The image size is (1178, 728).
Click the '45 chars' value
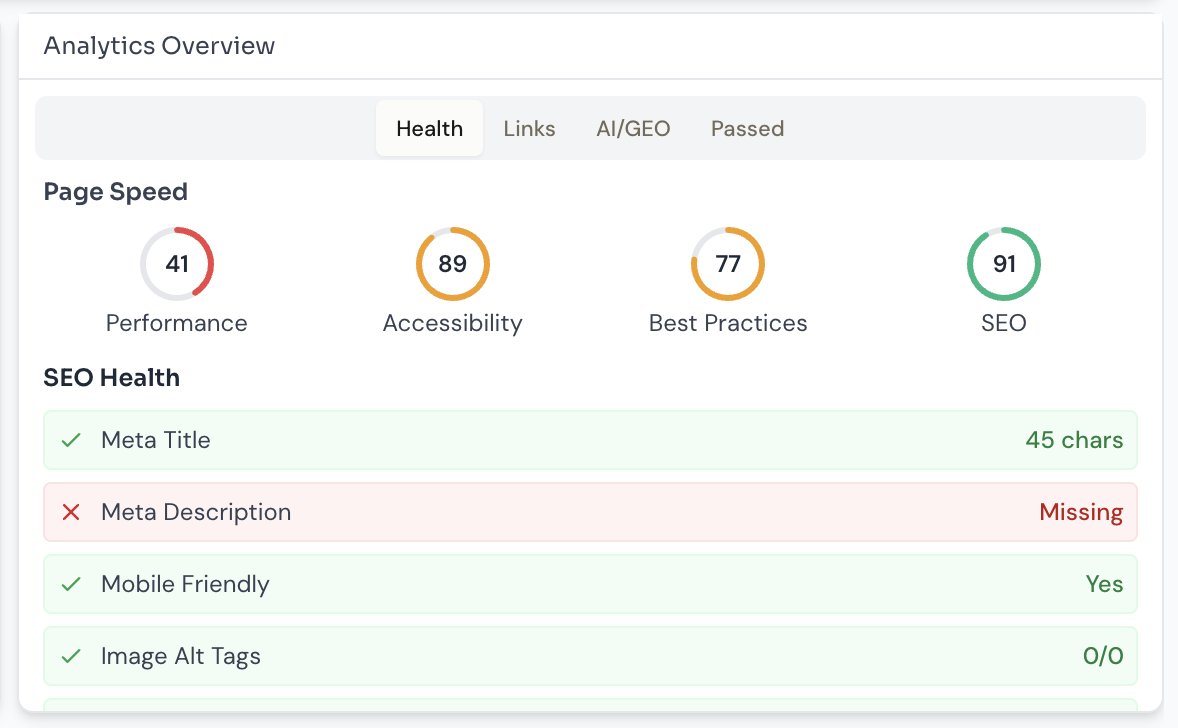tap(1074, 440)
